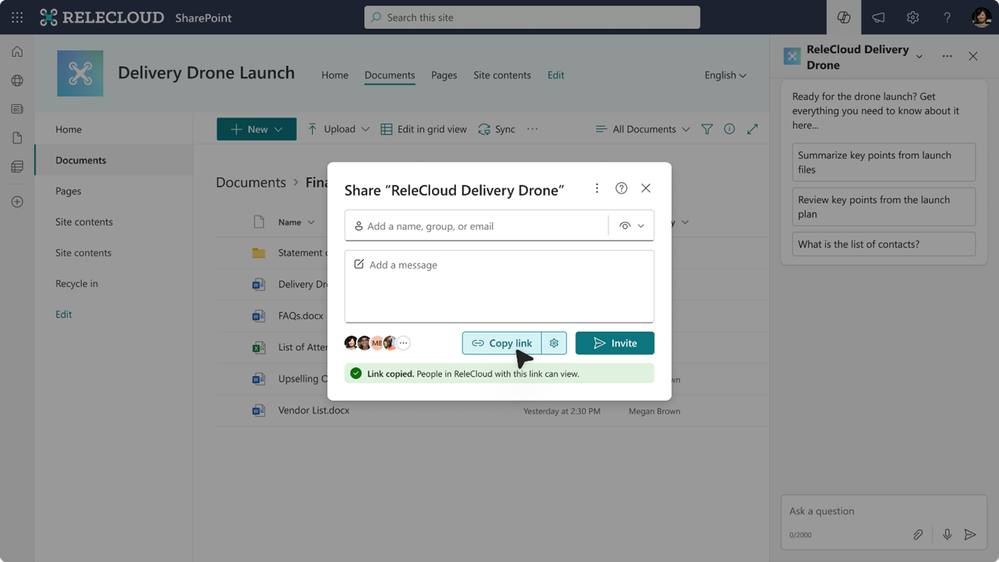Open the English language dropdown
999x562 pixels.
coord(725,75)
